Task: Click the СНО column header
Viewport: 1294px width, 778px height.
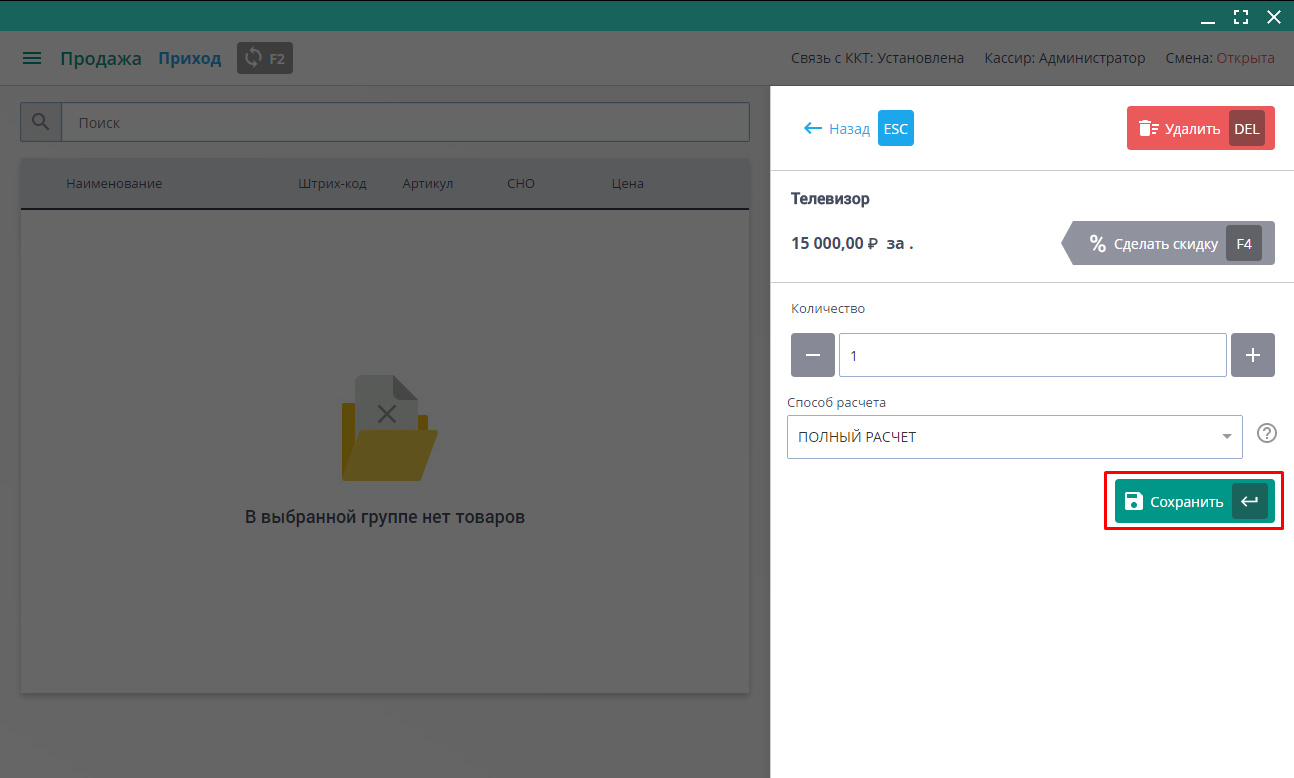Action: 521,183
